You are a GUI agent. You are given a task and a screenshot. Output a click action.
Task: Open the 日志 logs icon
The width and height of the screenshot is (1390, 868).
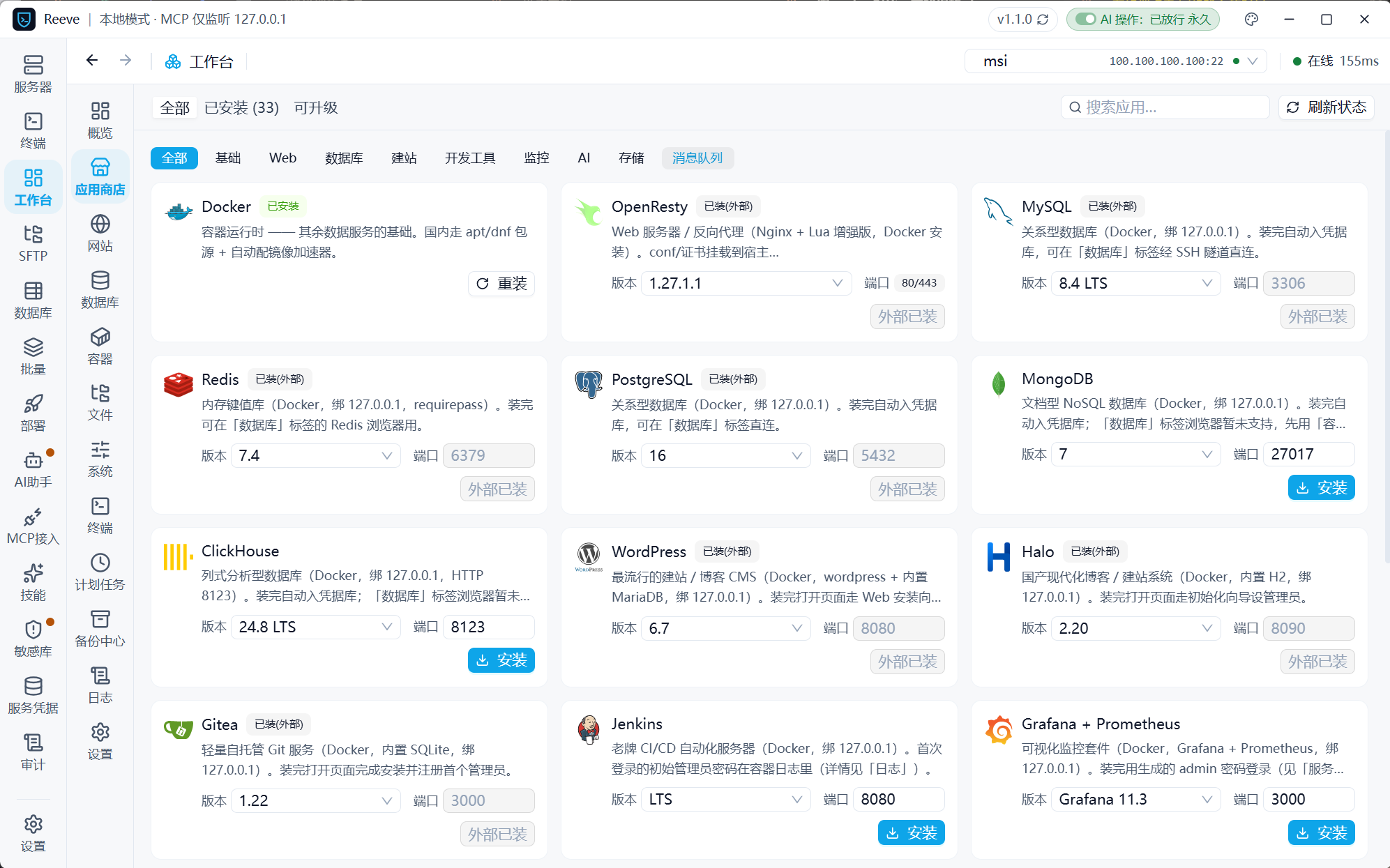pos(100,685)
